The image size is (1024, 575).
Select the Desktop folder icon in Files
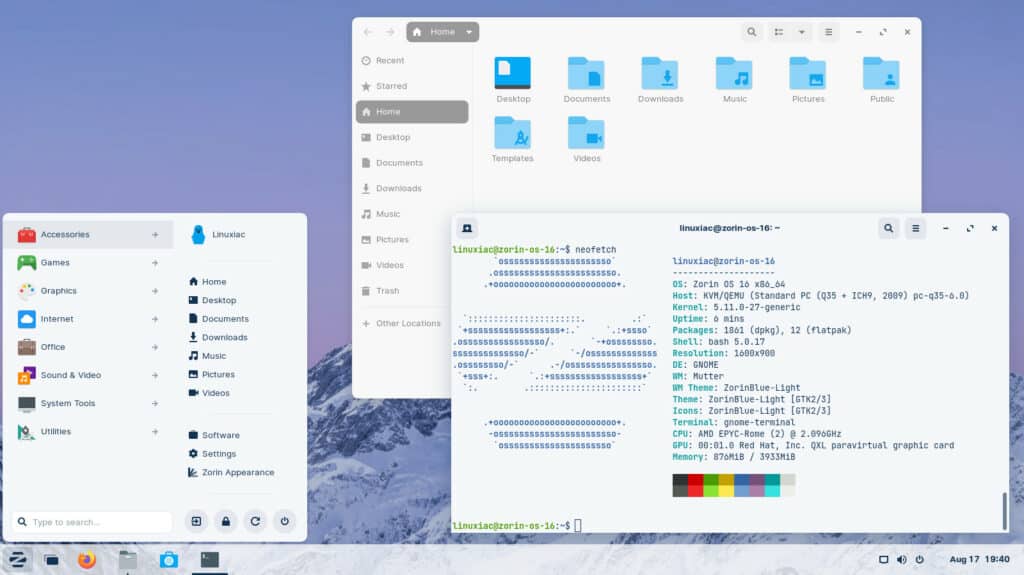pyautogui.click(x=513, y=73)
